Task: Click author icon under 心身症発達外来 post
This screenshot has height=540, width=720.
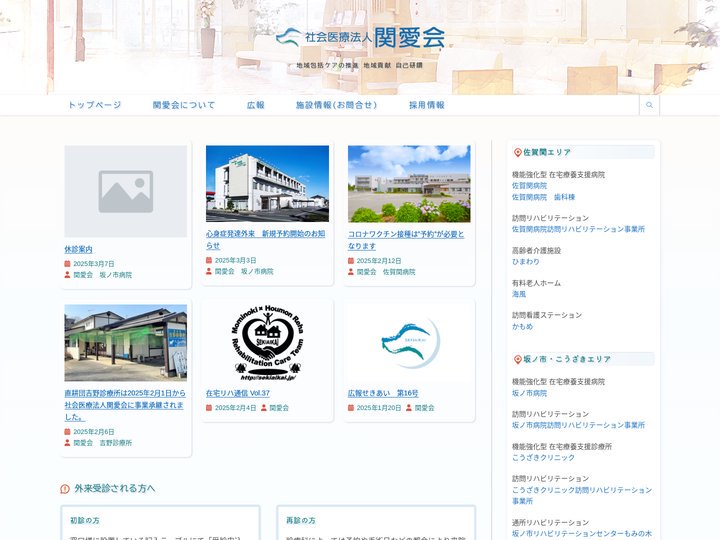Action: (209, 271)
